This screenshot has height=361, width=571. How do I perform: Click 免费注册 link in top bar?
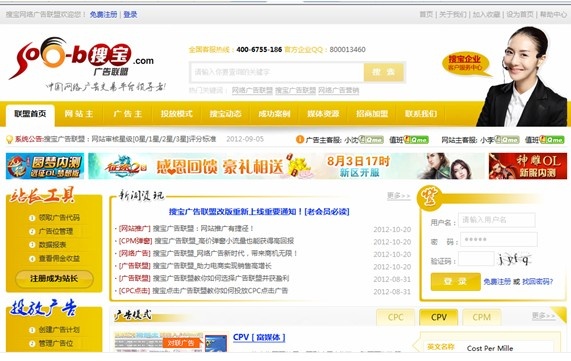tap(103, 15)
